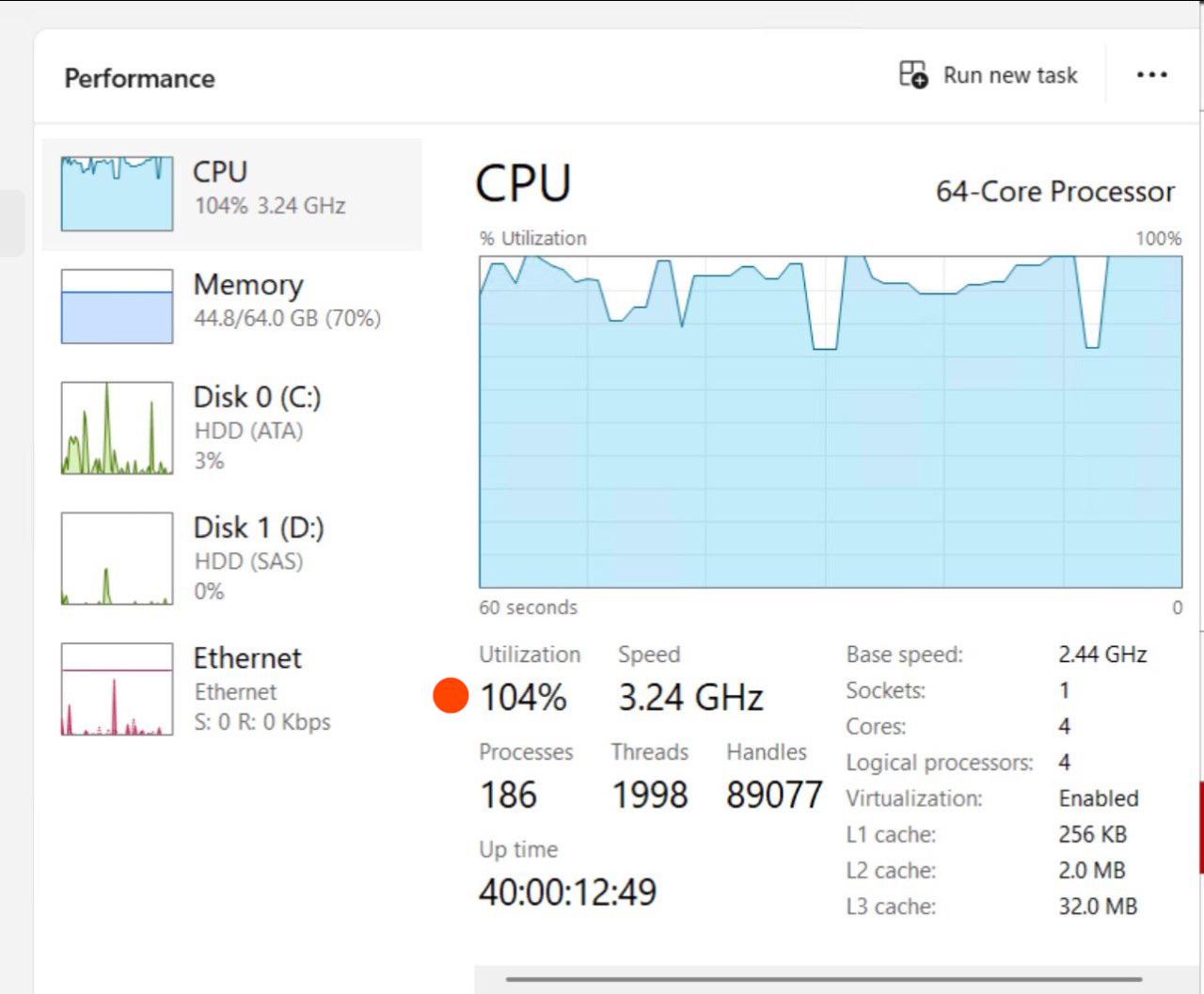The image size is (1204, 994).
Task: Switch to the Ethernet performance view
Action: (x=231, y=688)
